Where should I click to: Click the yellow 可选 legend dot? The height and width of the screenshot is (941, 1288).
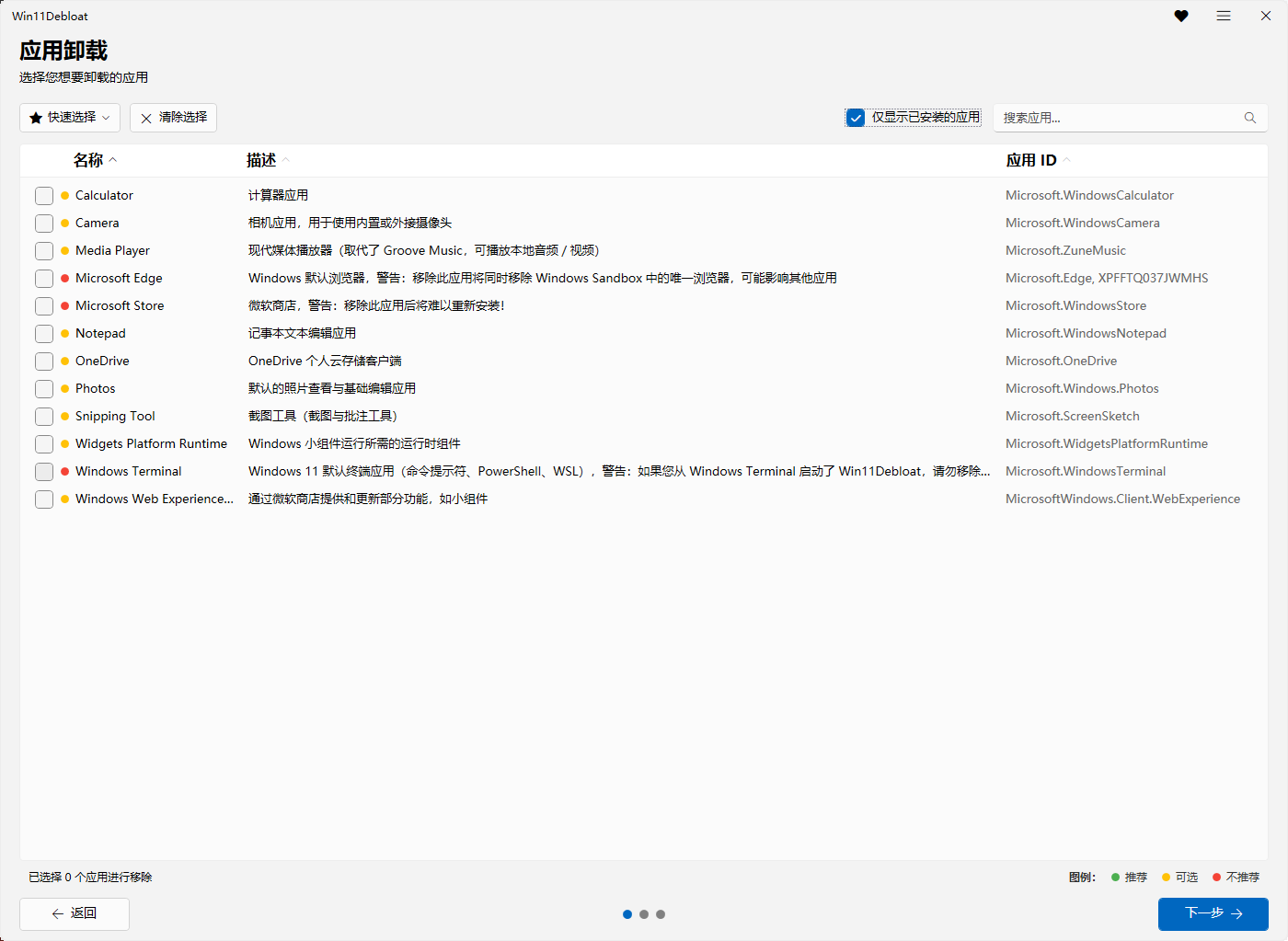pyautogui.click(x=1166, y=878)
